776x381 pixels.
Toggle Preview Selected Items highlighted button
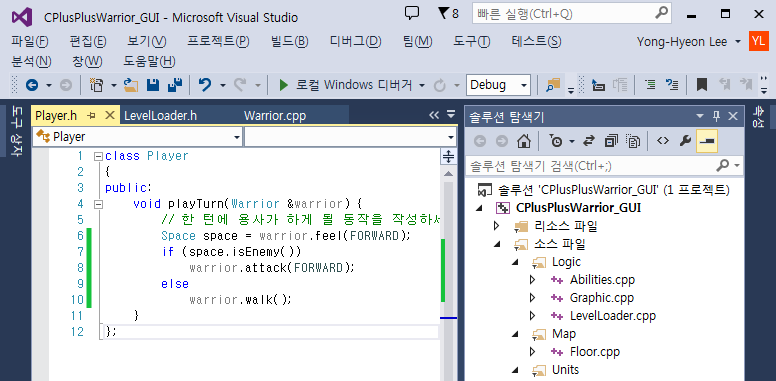coord(707,142)
